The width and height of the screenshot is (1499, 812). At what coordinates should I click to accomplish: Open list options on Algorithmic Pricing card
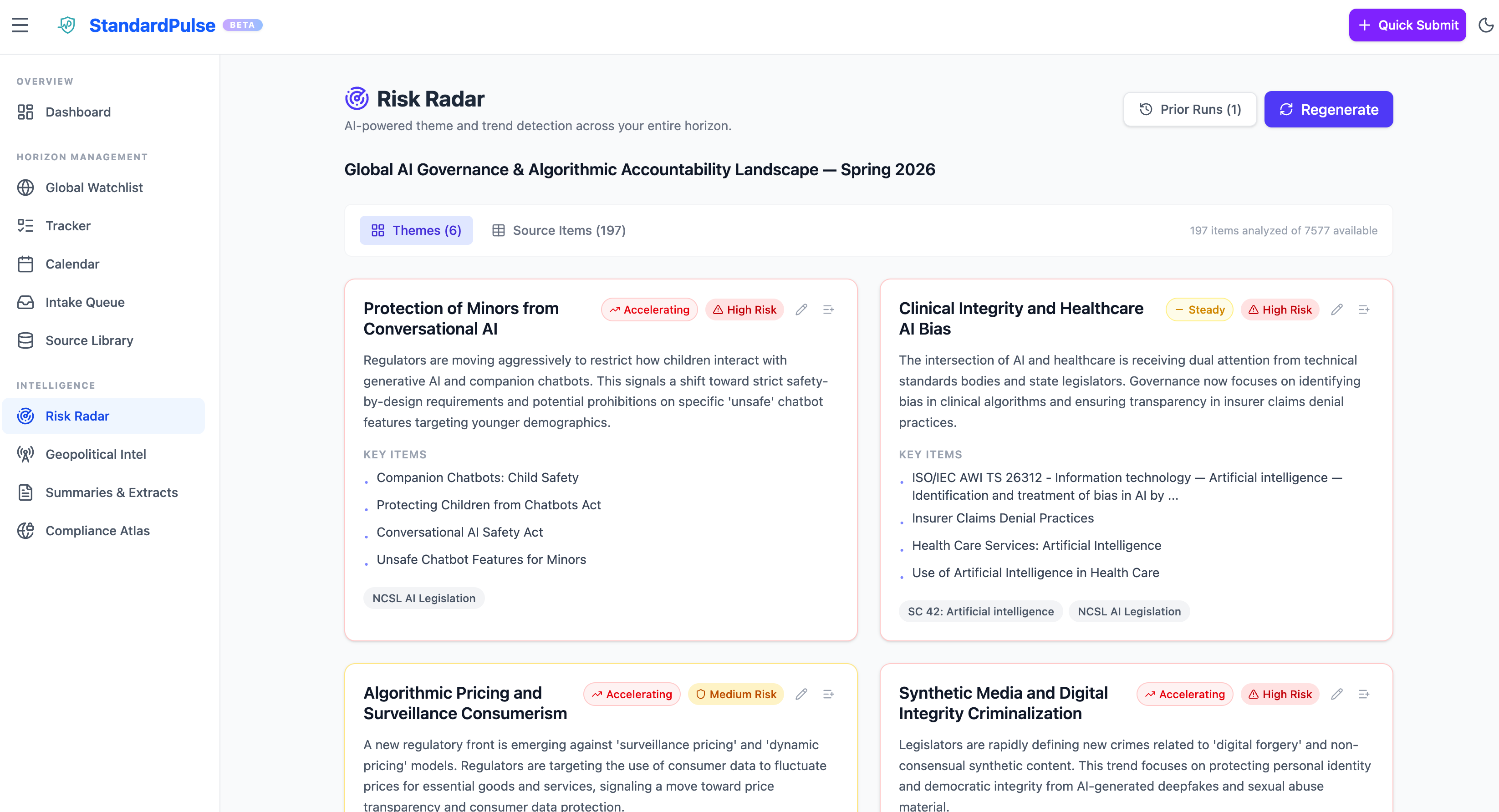point(828,694)
